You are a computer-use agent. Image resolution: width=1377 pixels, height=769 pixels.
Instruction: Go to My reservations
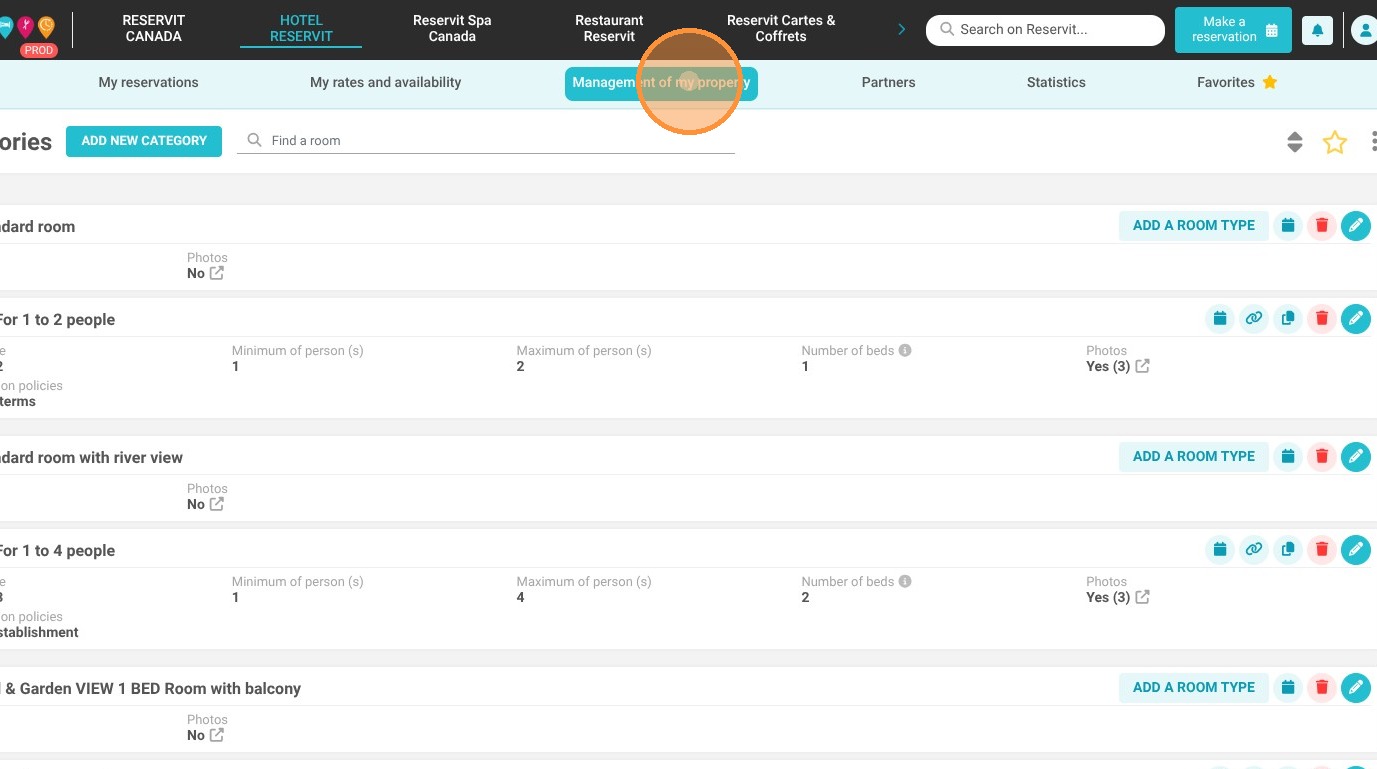coord(148,83)
